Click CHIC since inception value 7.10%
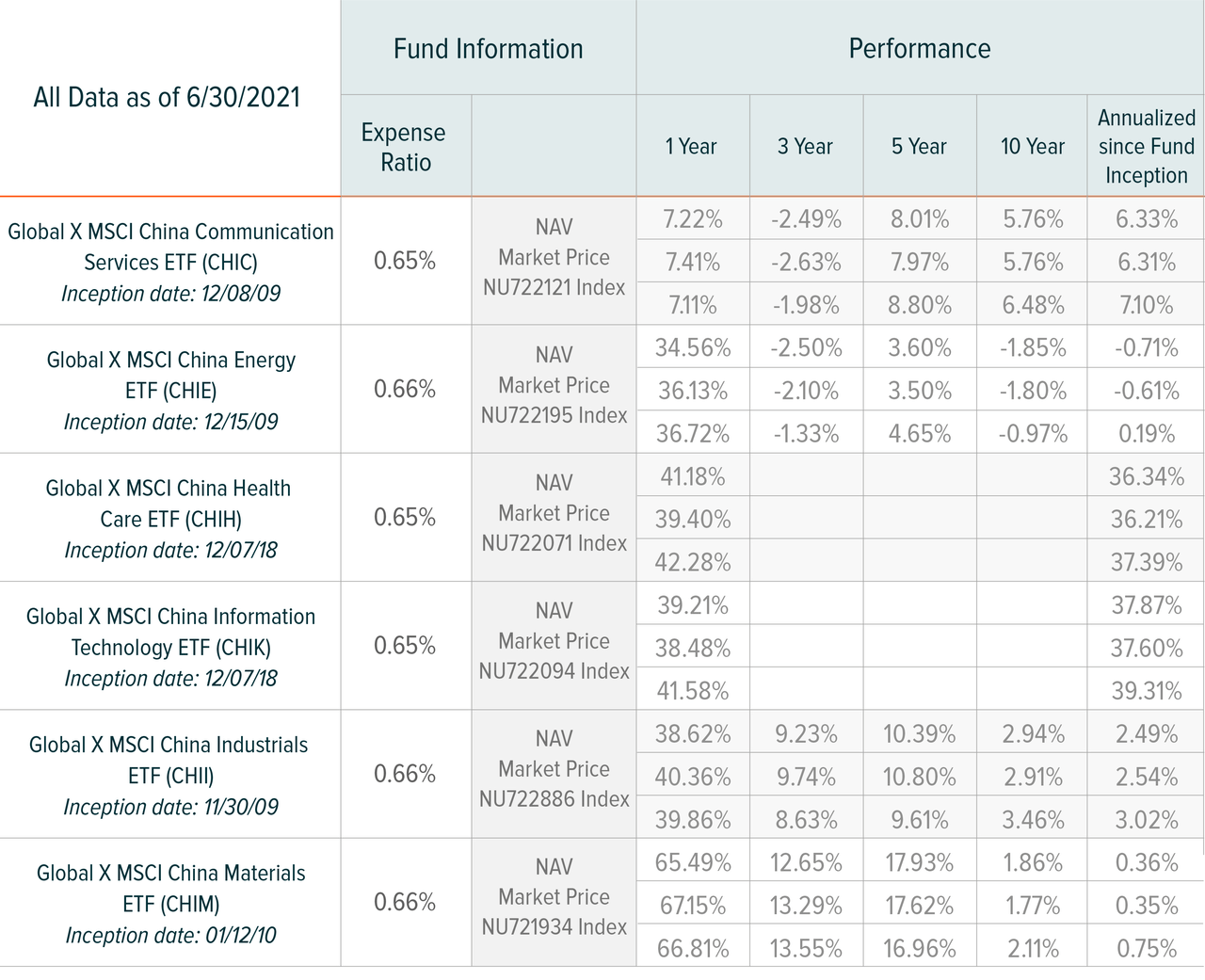The height and width of the screenshot is (980, 1205). [1146, 305]
